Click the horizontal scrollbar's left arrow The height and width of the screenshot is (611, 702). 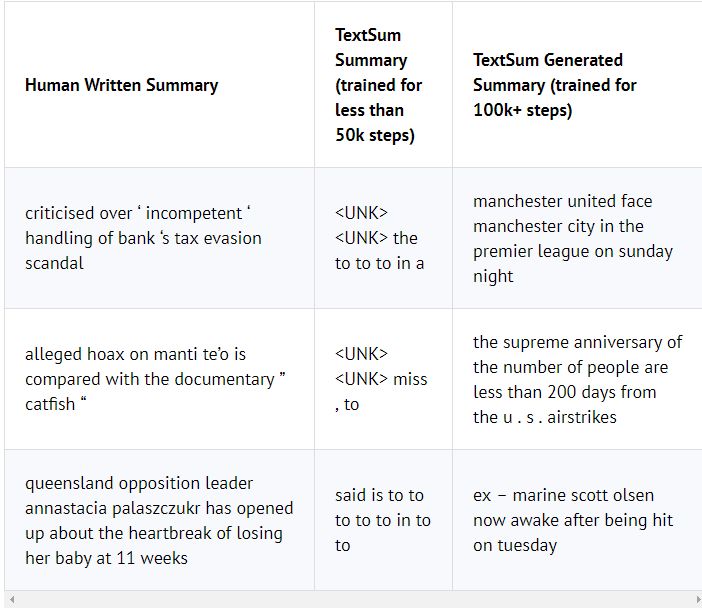click(x=12, y=600)
